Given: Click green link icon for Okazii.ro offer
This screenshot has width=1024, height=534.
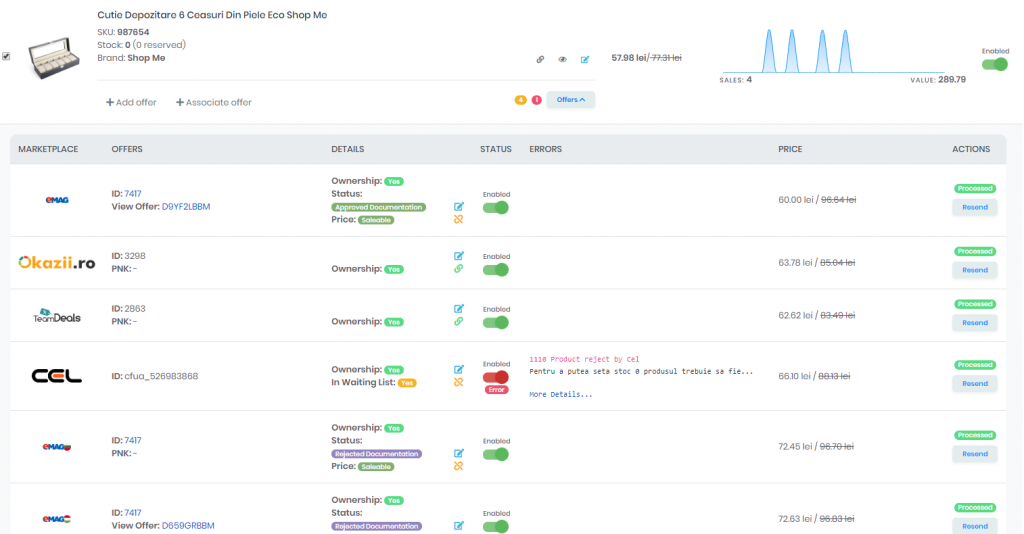Looking at the screenshot, I should 458,268.
